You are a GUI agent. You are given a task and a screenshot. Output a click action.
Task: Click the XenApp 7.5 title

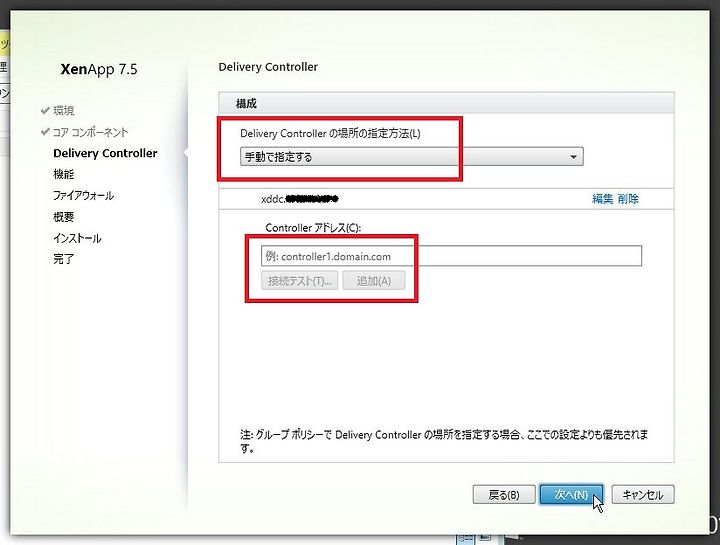pos(99,69)
